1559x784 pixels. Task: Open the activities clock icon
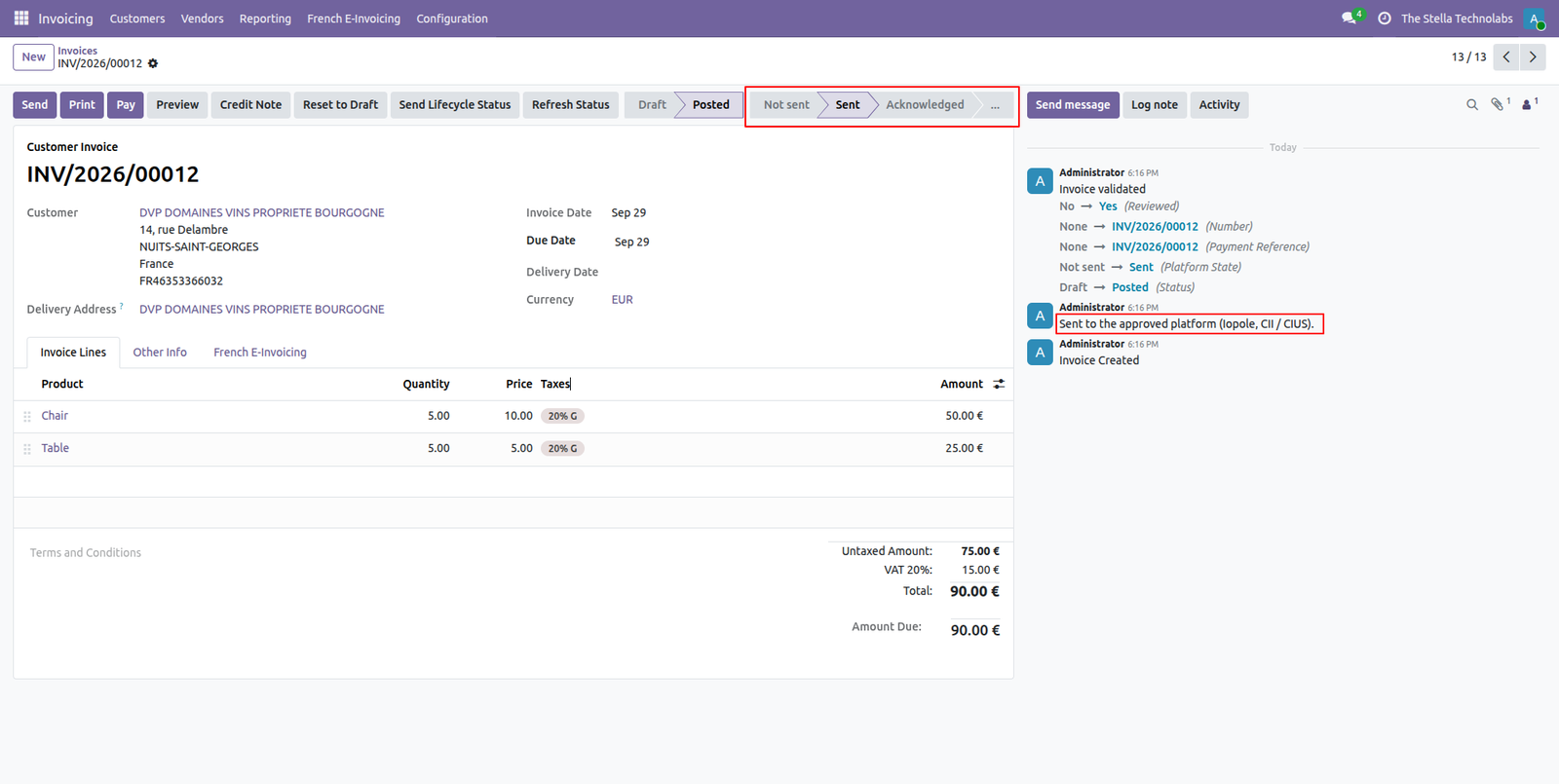1385,19
